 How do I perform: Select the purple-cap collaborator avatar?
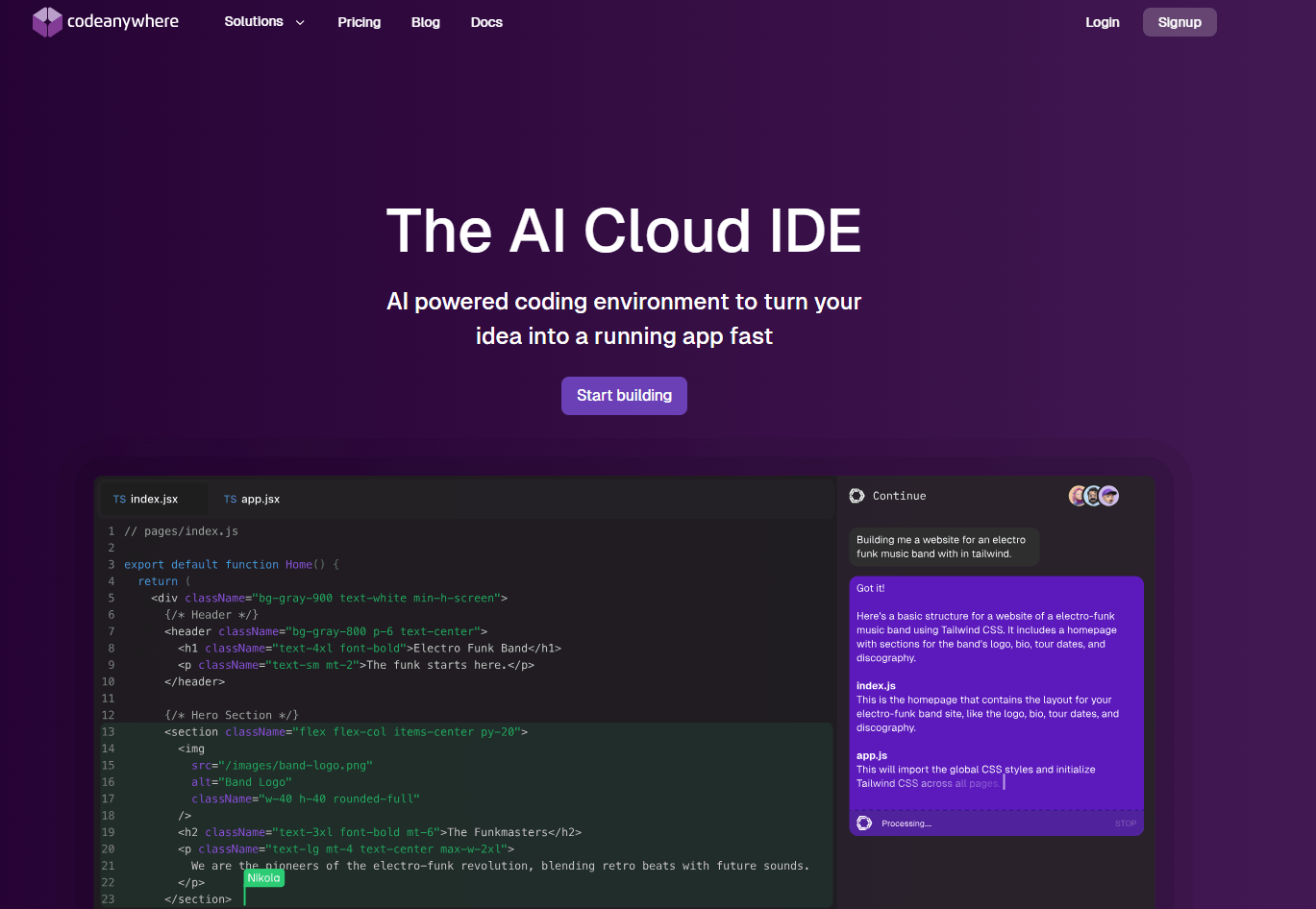[x=1108, y=496]
